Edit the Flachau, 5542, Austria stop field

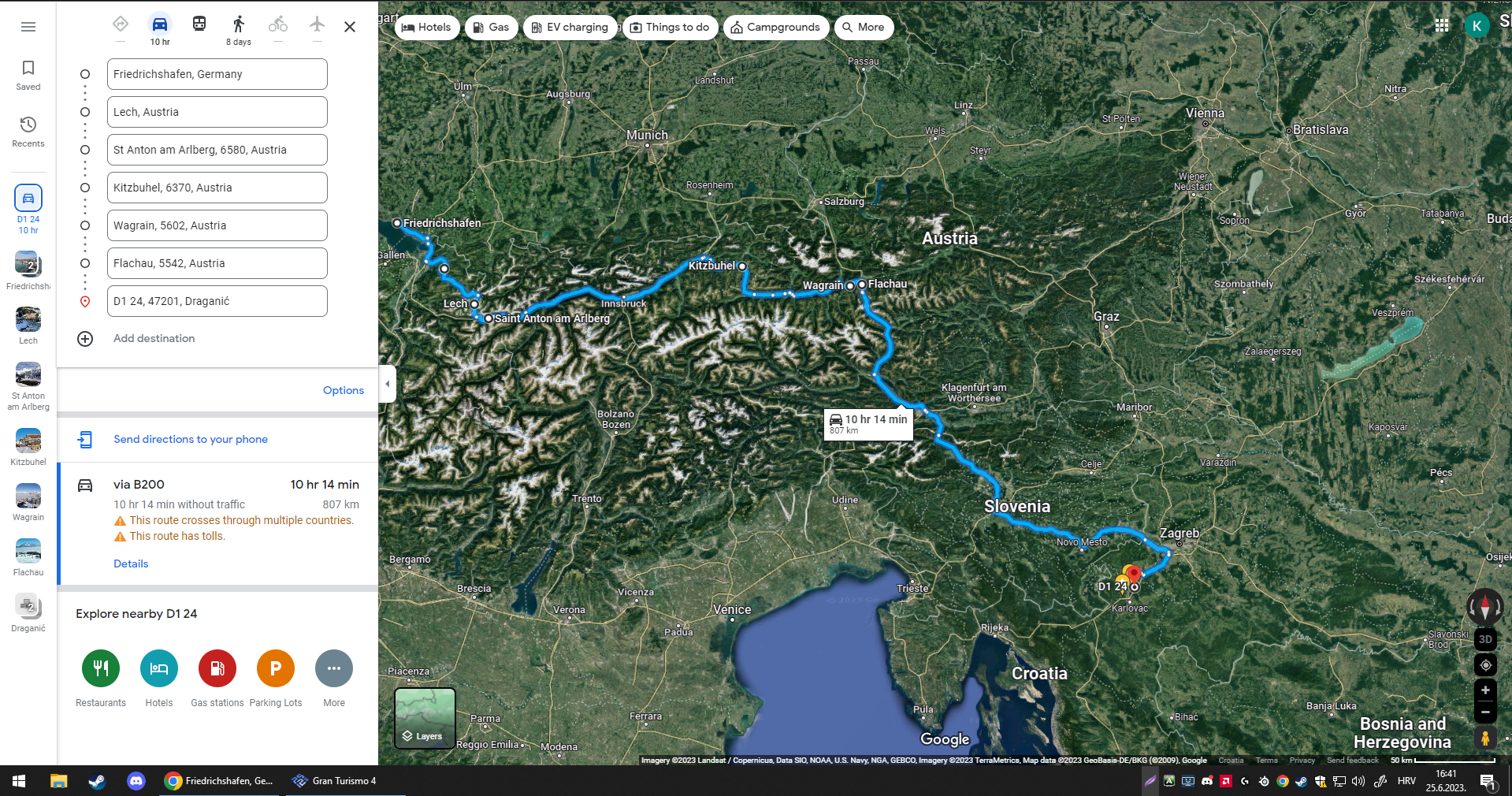pyautogui.click(x=217, y=263)
